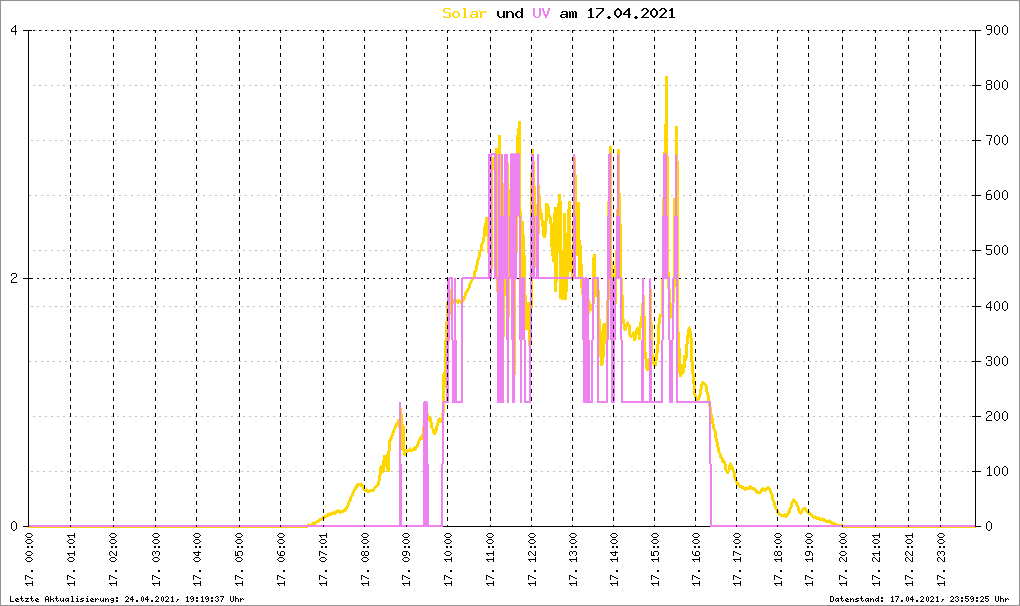Click right axis value '700'
Screen dimensions: 1020x606
click(997, 140)
